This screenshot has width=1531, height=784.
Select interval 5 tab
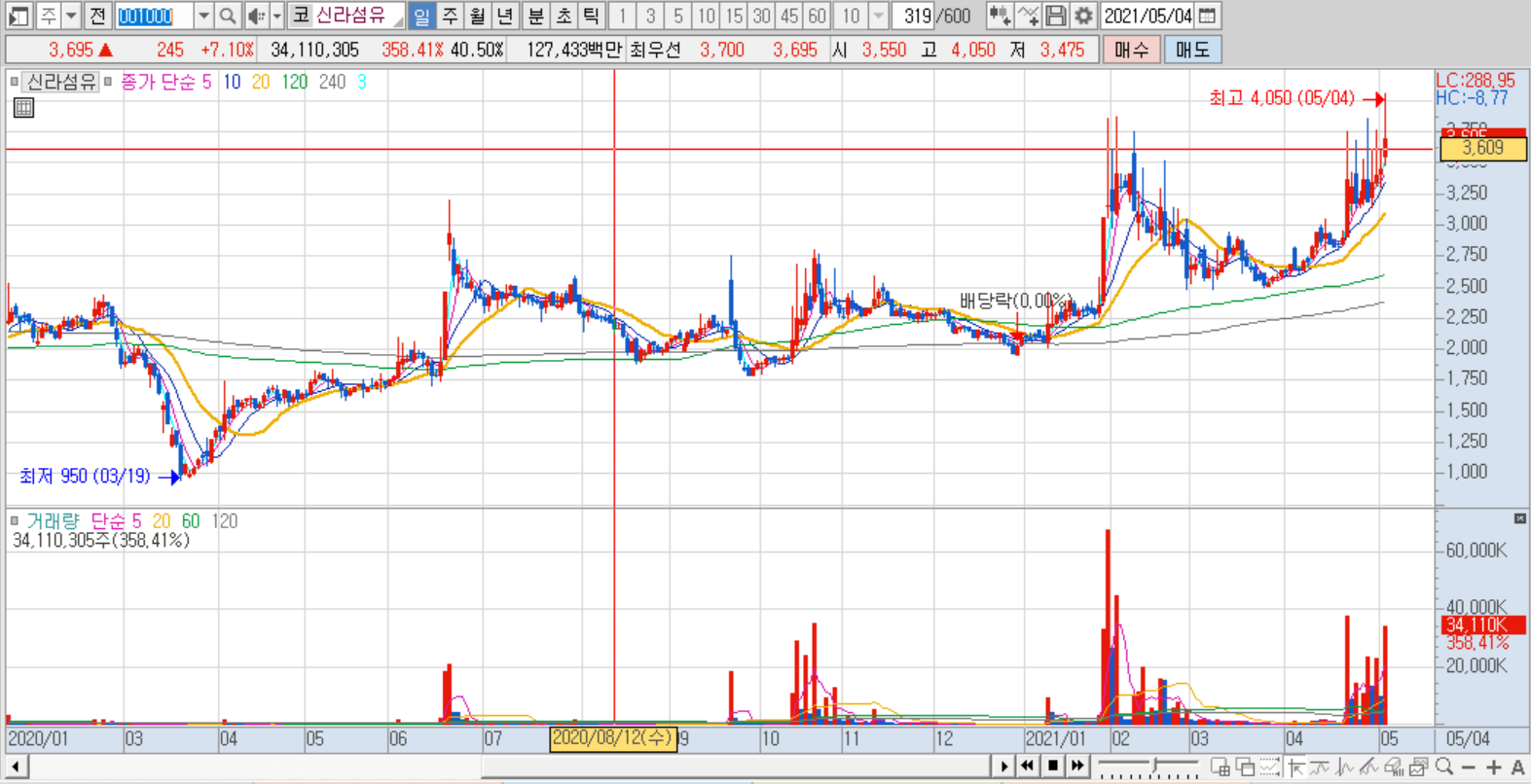[x=678, y=16]
